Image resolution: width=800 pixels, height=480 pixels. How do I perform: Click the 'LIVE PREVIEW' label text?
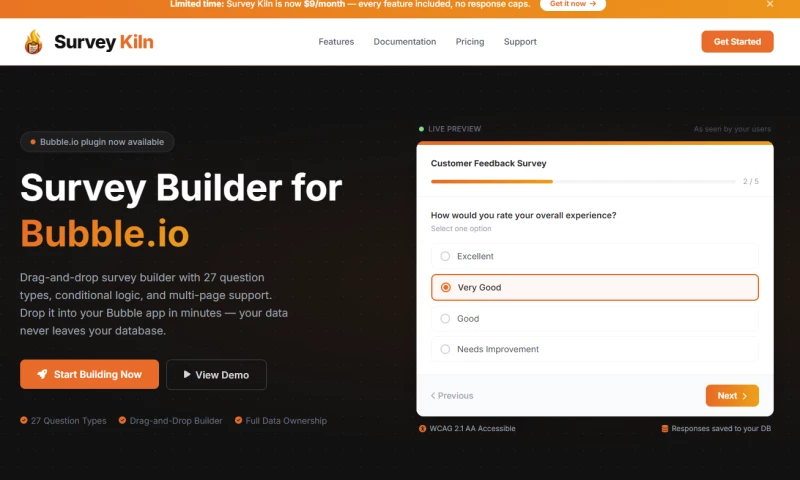pyautogui.click(x=455, y=129)
